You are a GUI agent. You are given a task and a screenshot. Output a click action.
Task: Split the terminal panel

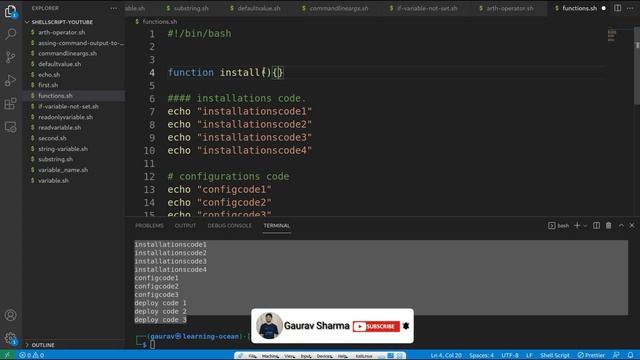tap(596, 225)
